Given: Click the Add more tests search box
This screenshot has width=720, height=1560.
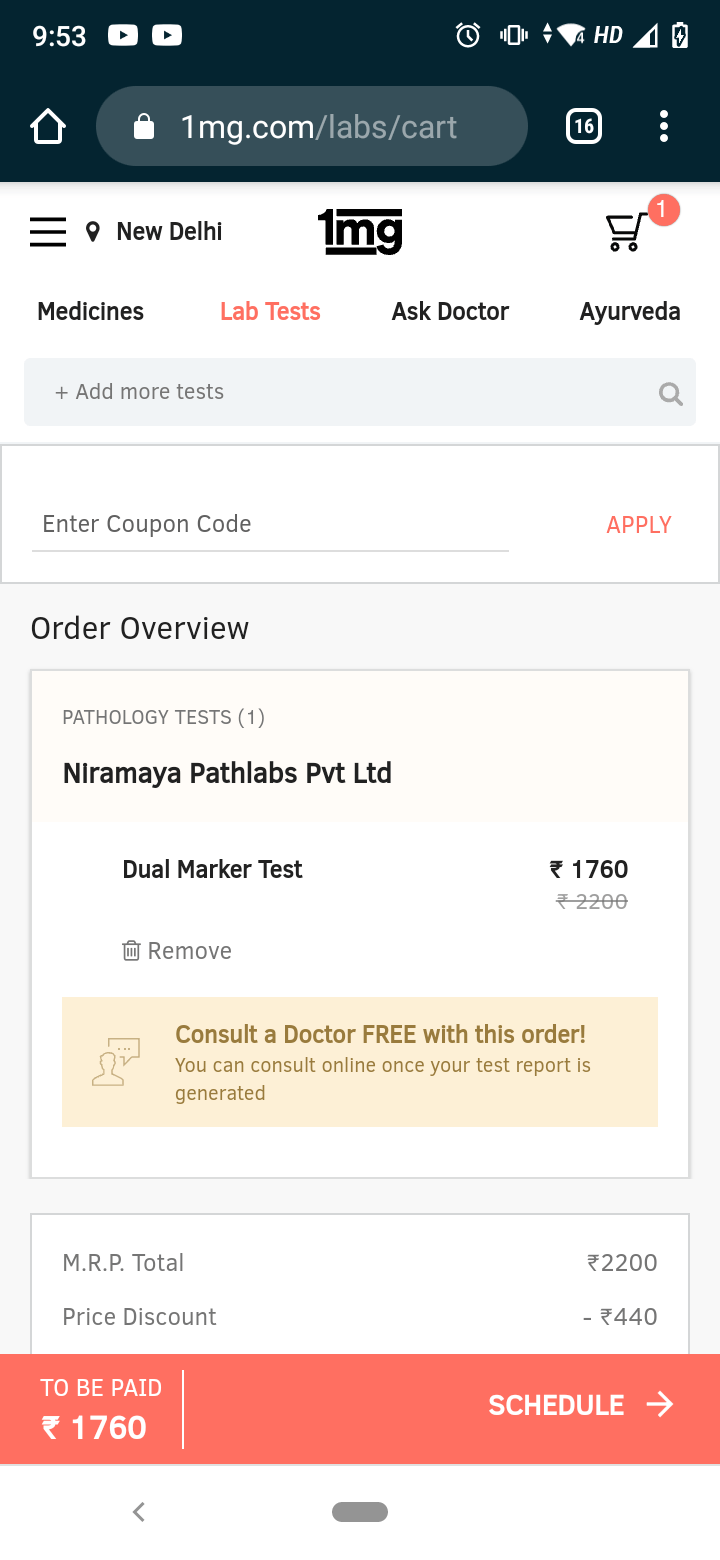Looking at the screenshot, I should (x=360, y=392).
